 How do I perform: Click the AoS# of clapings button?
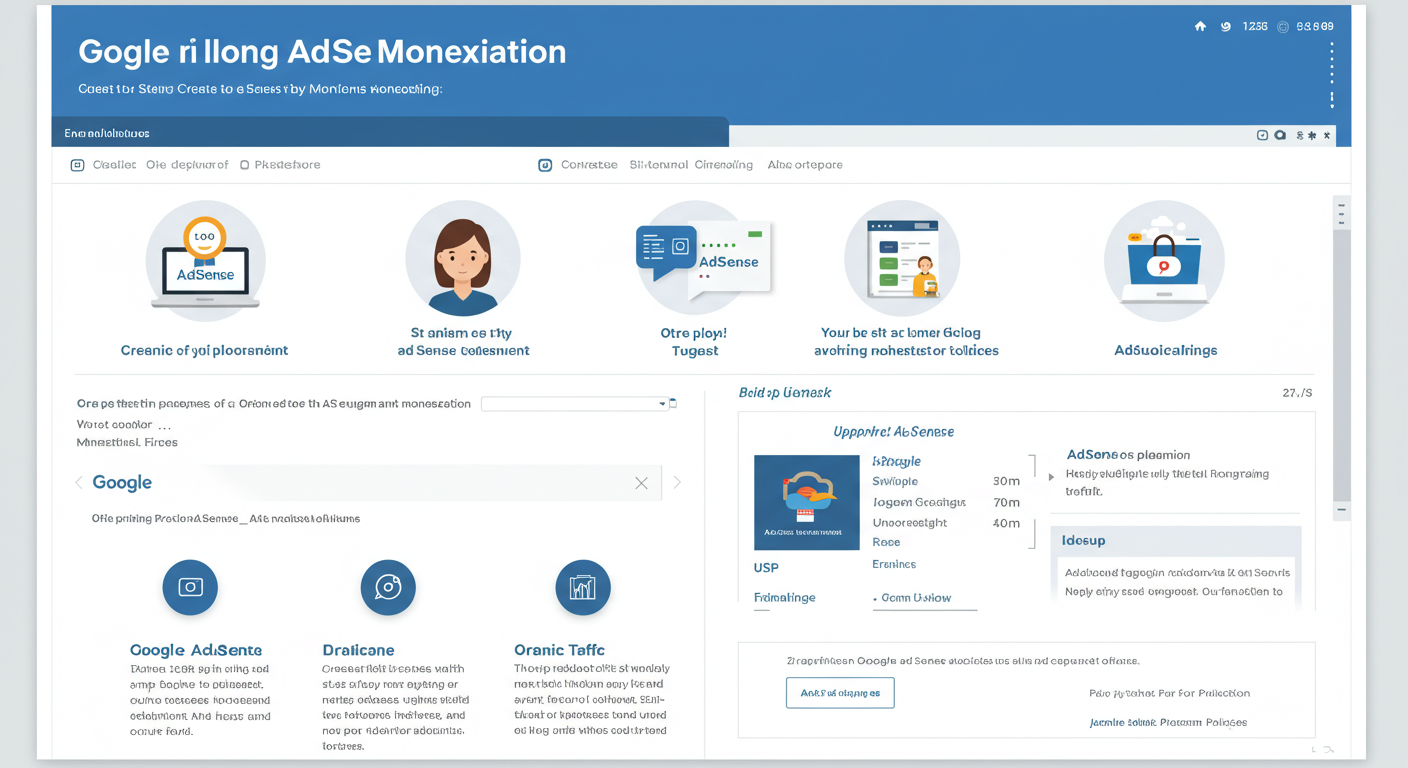point(840,693)
